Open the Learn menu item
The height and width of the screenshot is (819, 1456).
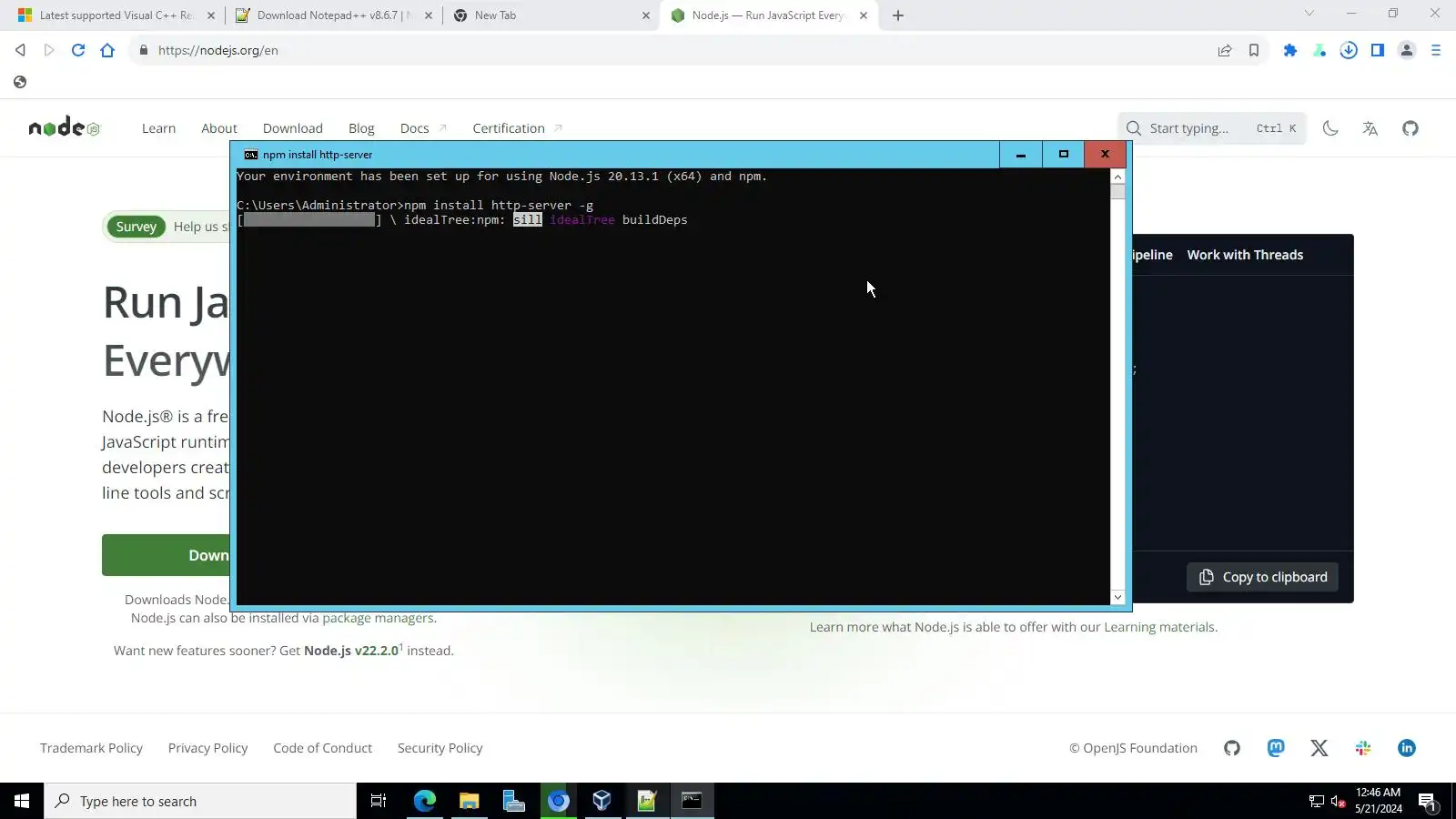pyautogui.click(x=158, y=128)
